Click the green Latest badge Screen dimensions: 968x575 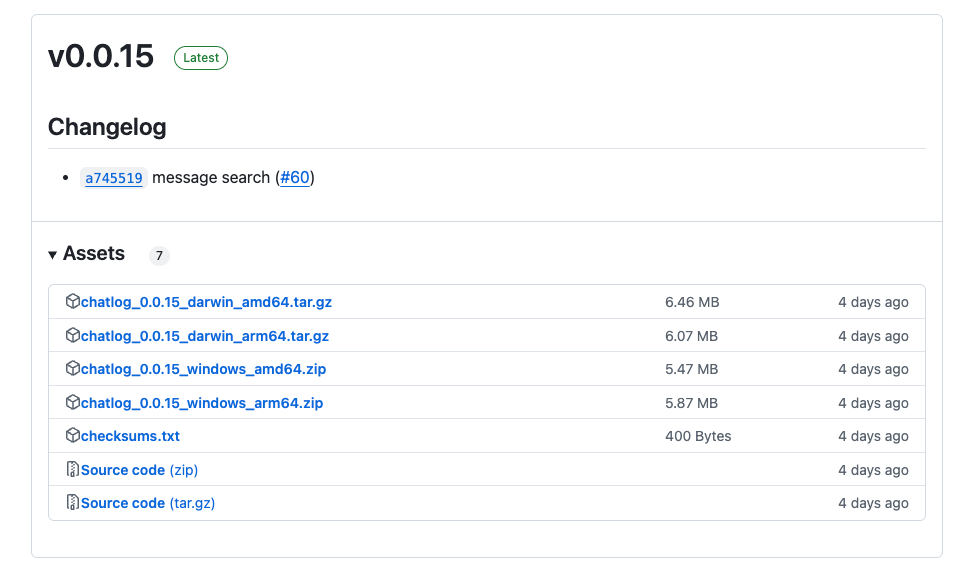[x=201, y=58]
